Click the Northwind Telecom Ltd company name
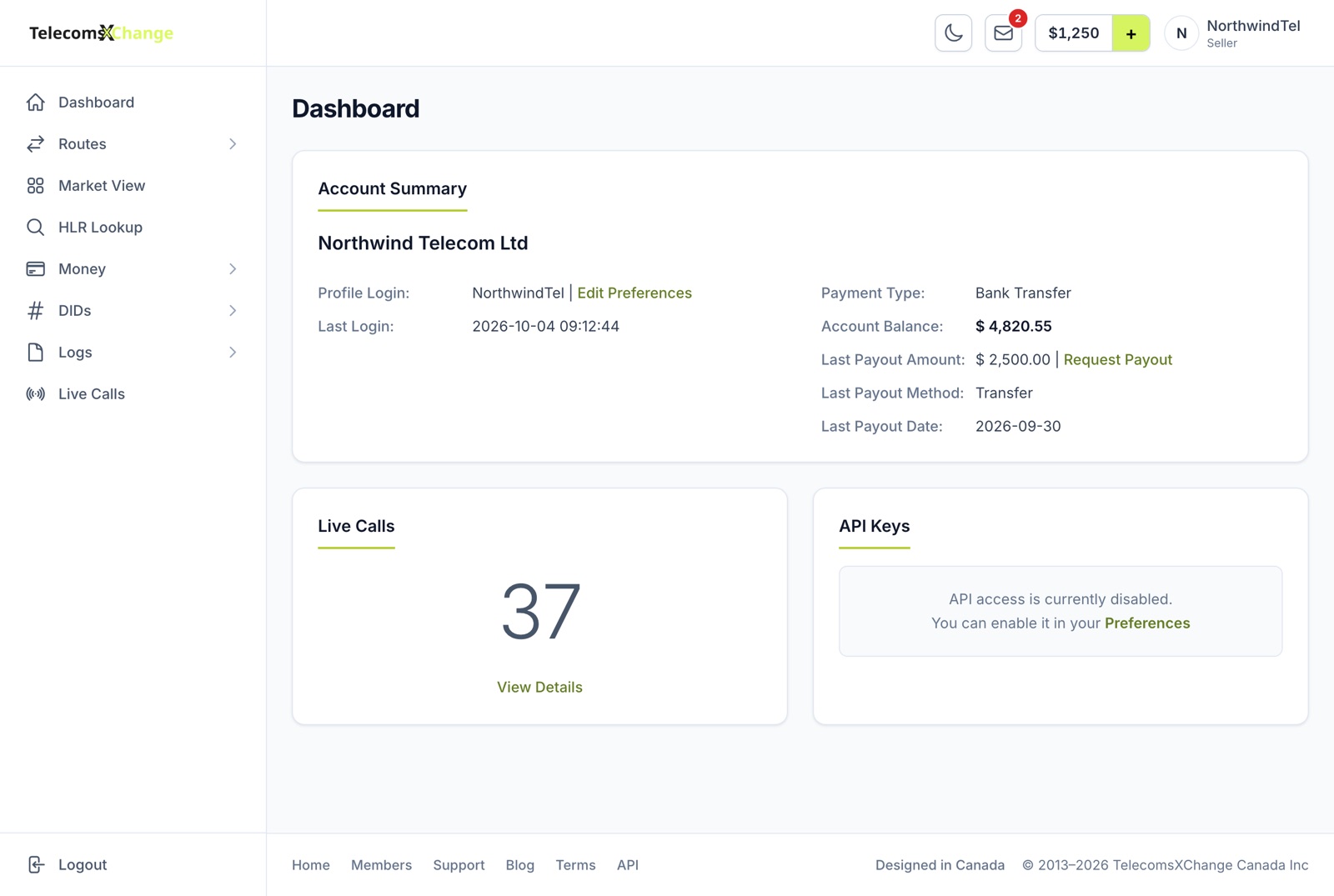This screenshot has width=1334, height=896. [423, 243]
